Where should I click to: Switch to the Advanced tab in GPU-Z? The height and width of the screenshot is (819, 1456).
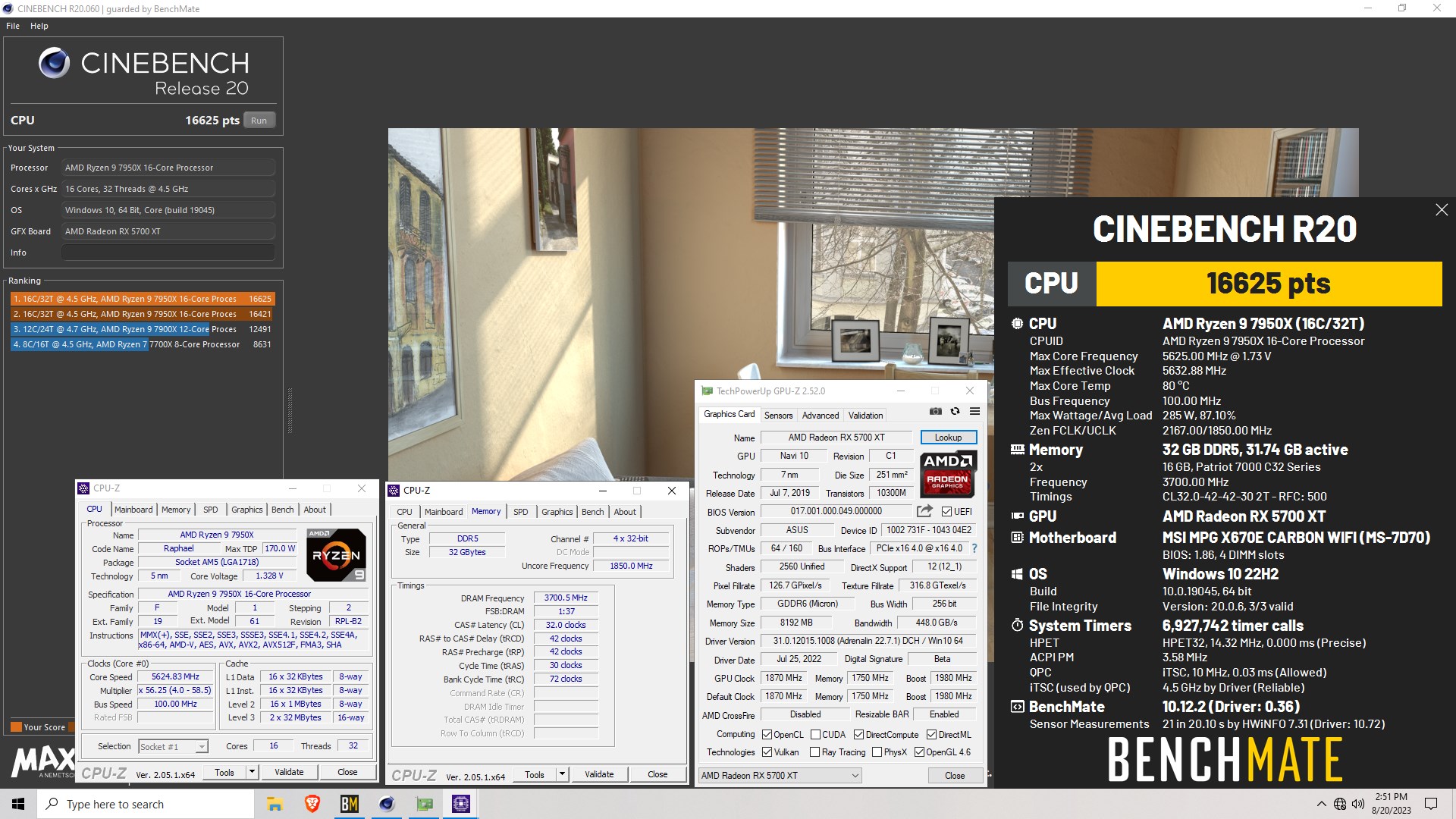tap(821, 416)
